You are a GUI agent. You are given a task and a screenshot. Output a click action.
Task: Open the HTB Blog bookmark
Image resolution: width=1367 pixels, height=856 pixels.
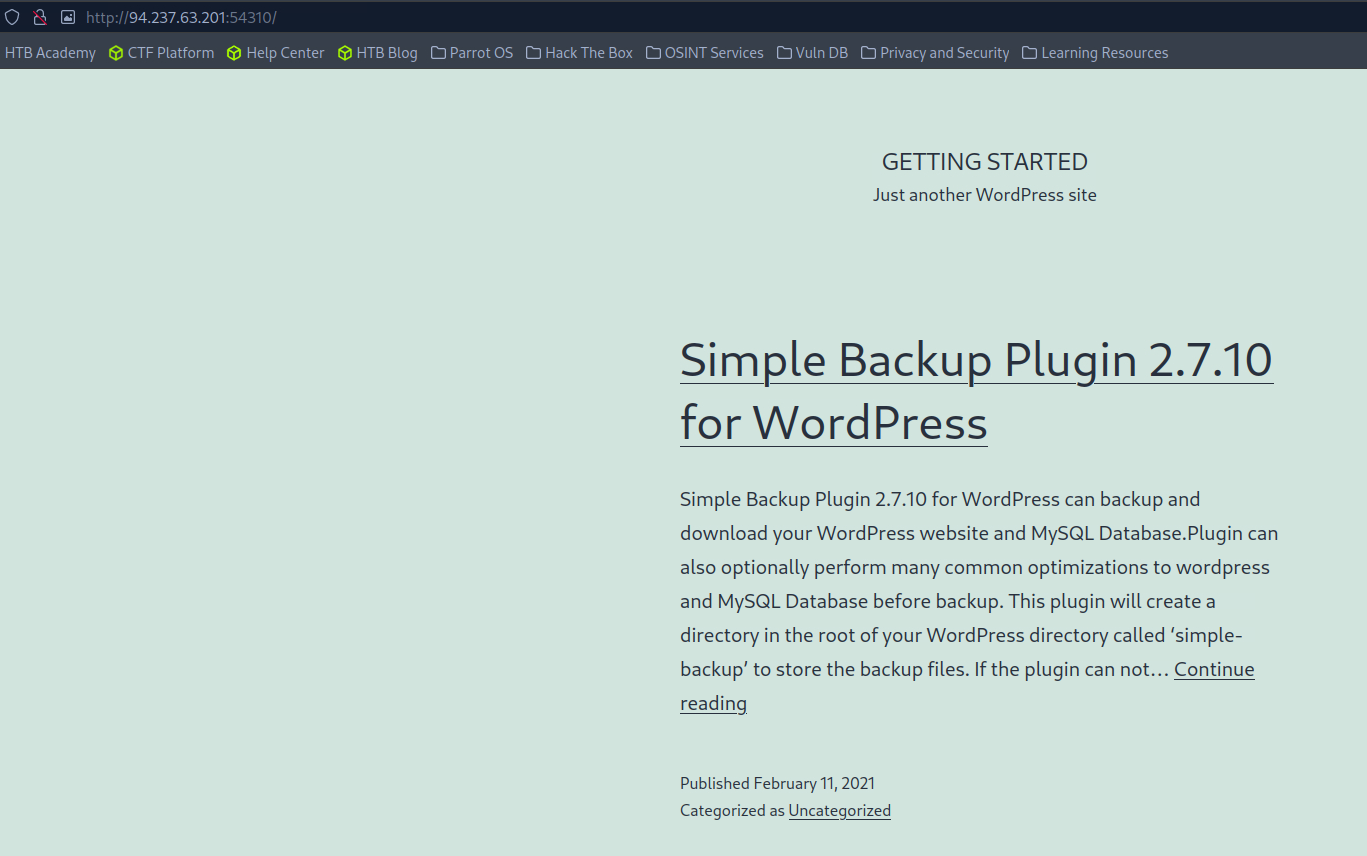[x=377, y=53]
